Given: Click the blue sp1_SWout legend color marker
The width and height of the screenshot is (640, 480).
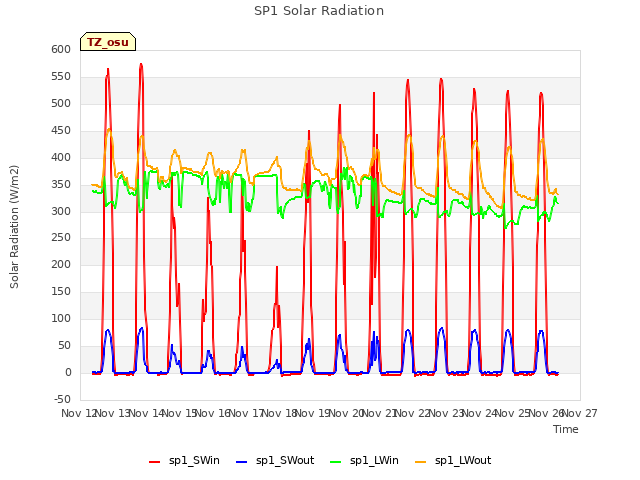Looking at the screenshot, I should pyautogui.click(x=242, y=462).
